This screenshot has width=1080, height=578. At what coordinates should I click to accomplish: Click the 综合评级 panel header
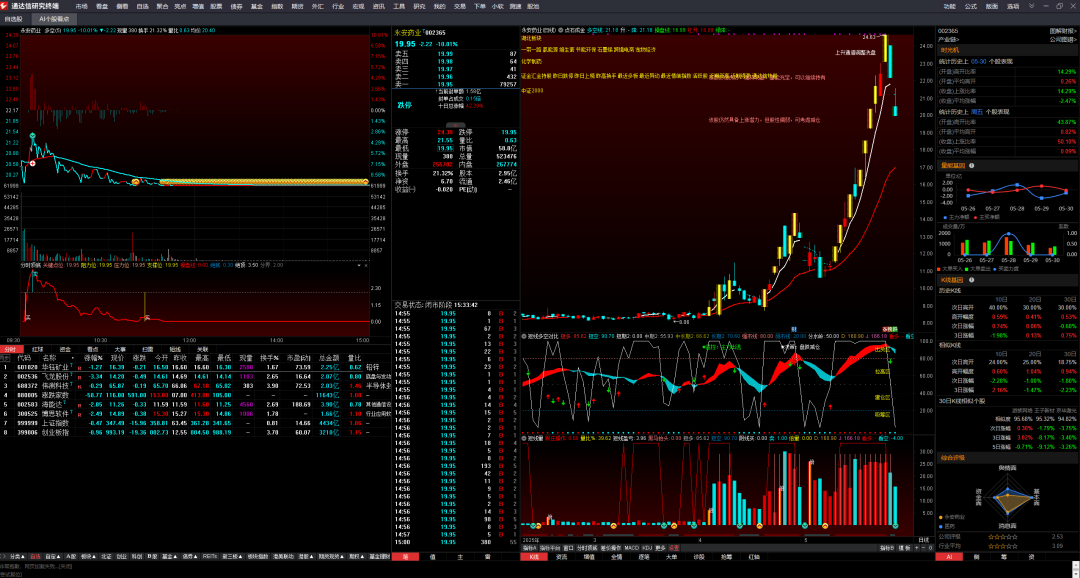click(1008, 457)
